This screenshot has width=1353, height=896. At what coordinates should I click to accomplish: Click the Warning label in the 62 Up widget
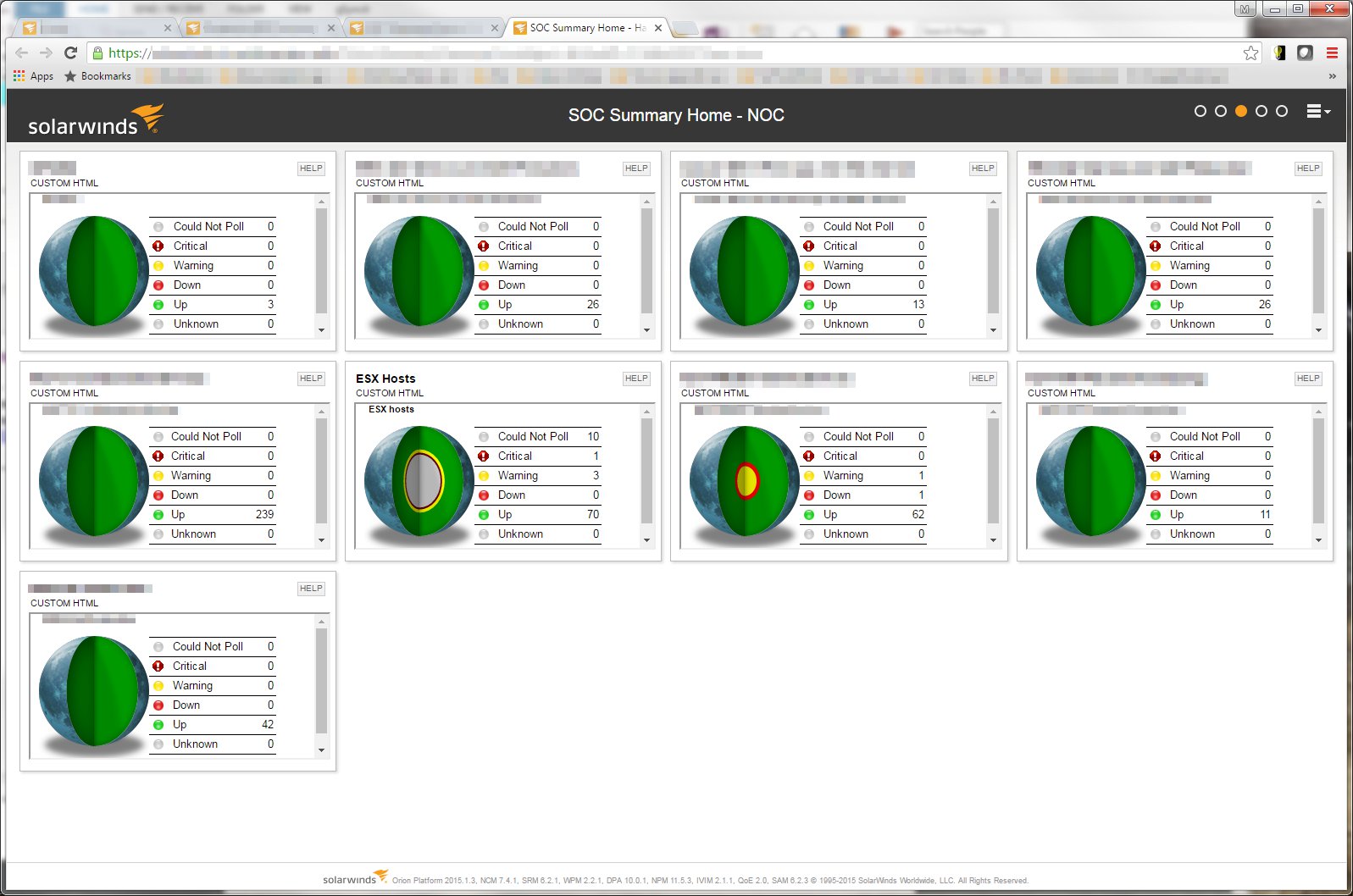843,476
